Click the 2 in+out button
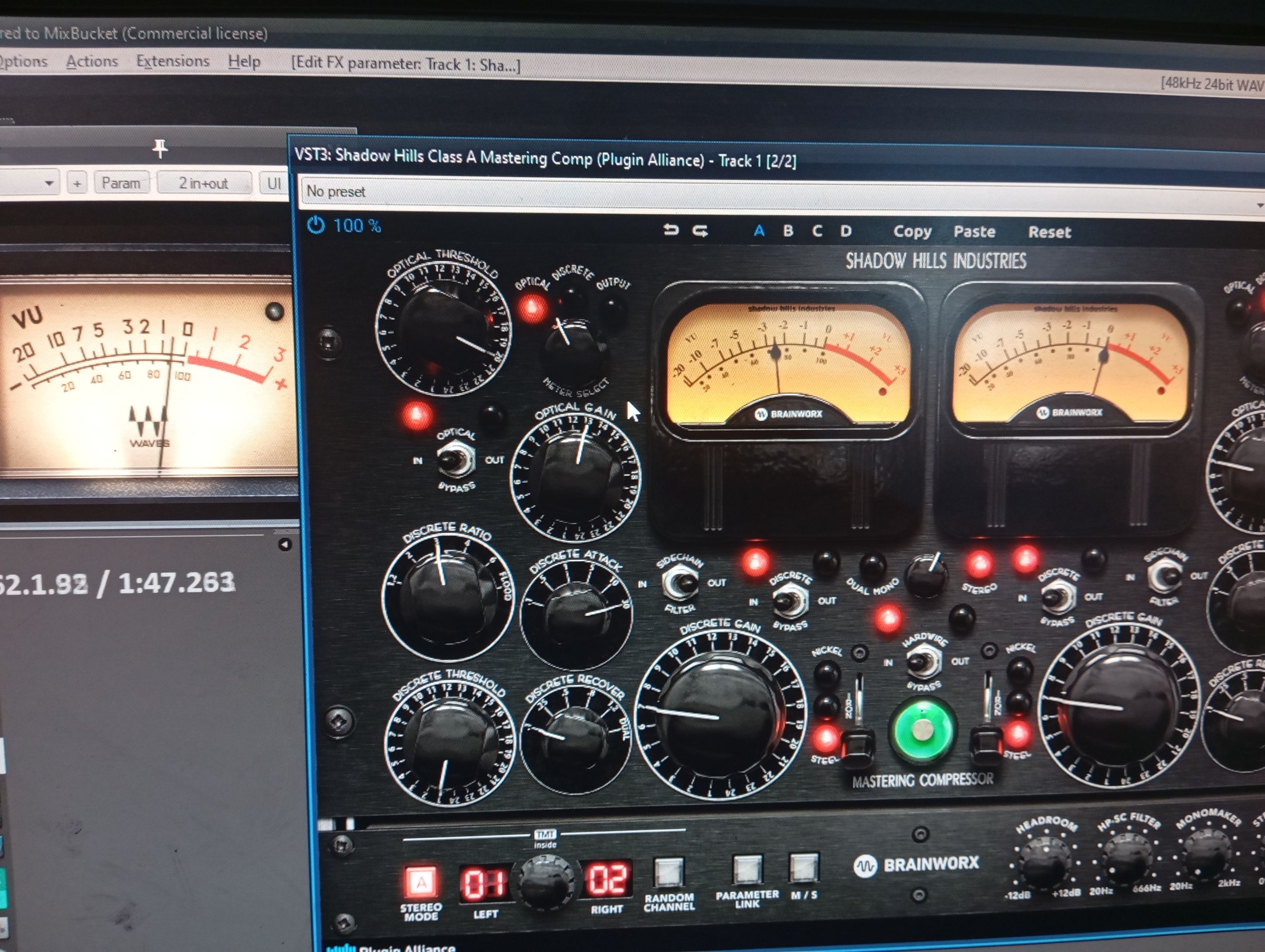Image resolution: width=1265 pixels, height=952 pixels. (204, 184)
